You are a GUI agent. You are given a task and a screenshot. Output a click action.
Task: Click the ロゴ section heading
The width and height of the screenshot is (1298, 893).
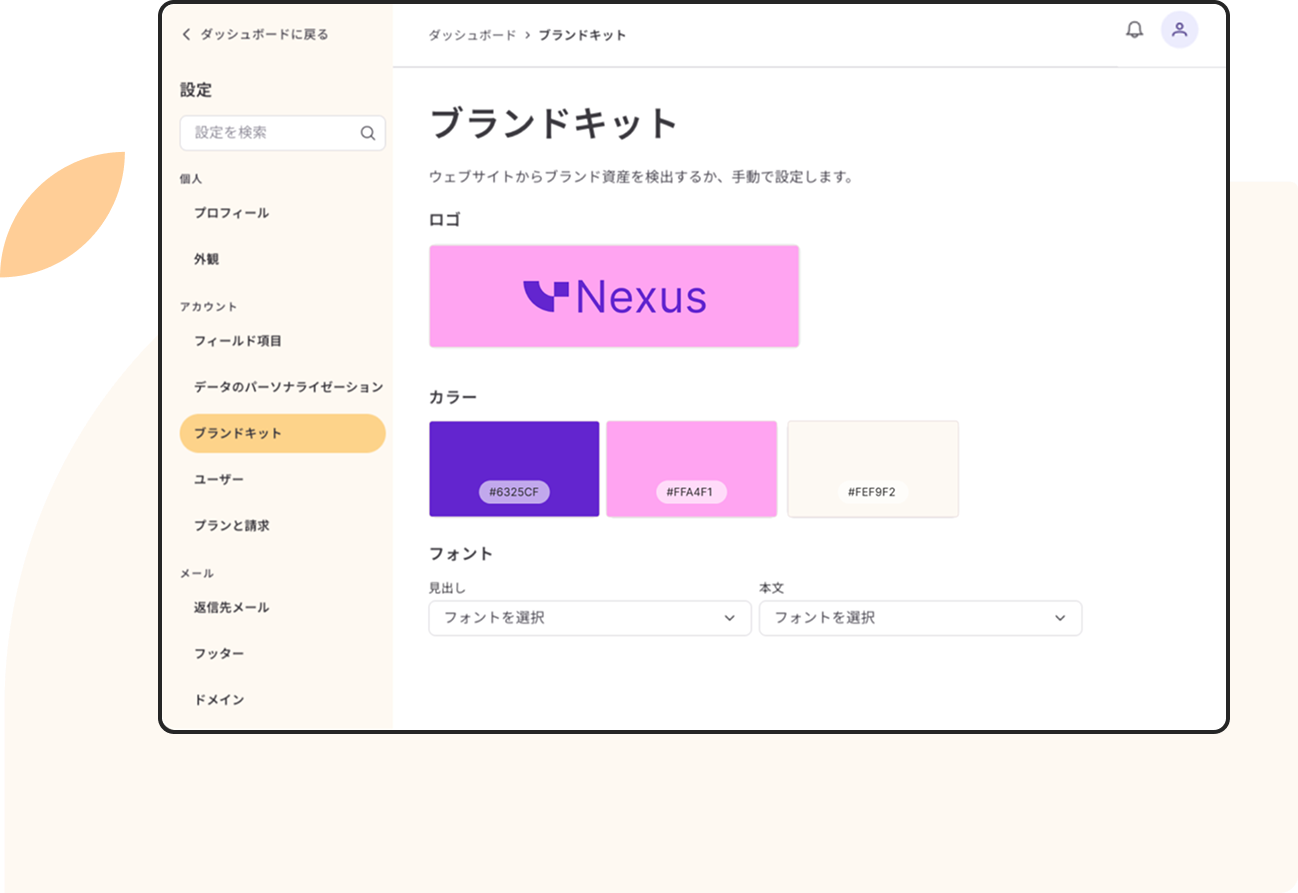445,220
